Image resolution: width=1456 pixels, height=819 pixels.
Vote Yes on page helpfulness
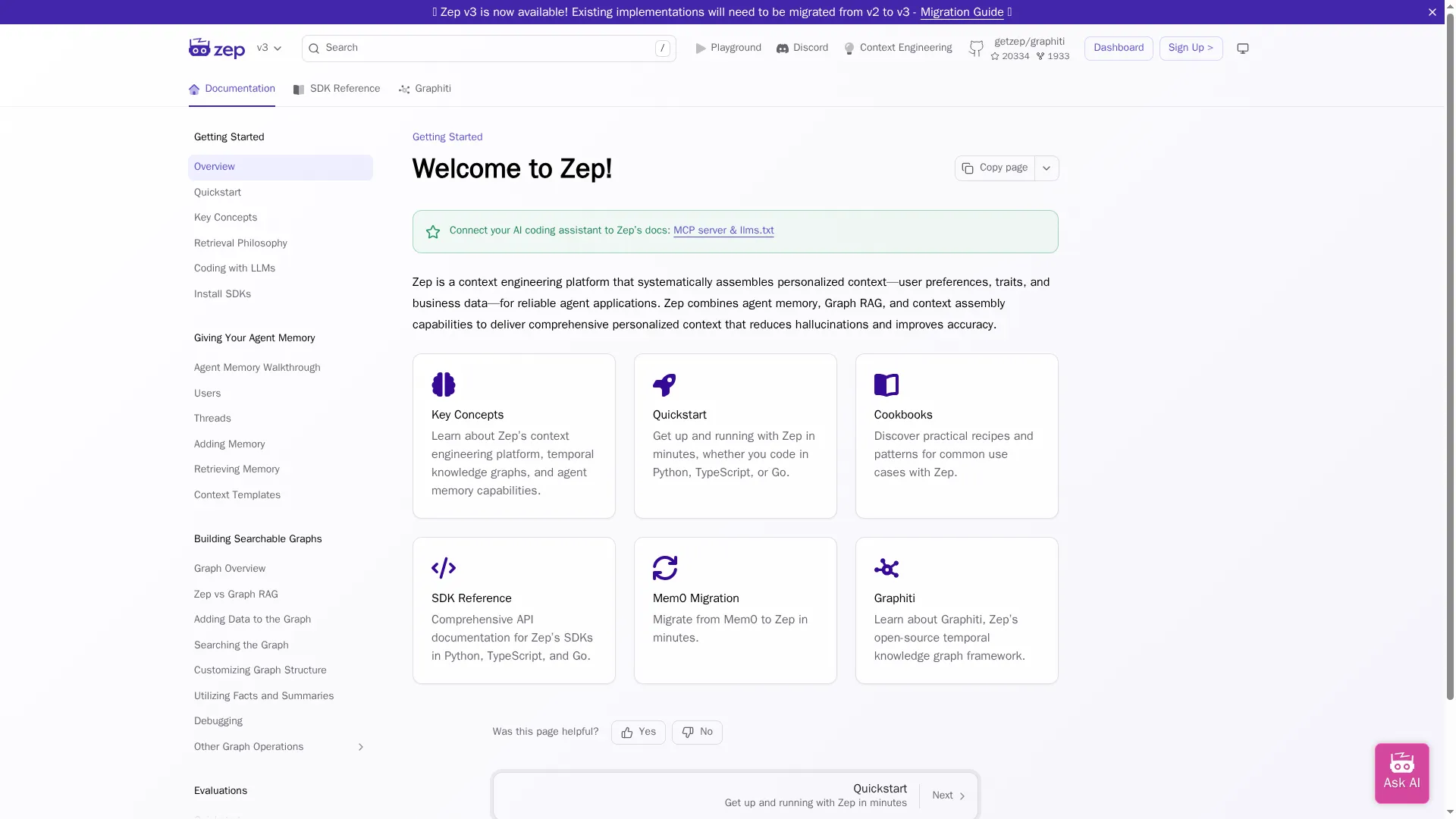click(x=638, y=732)
